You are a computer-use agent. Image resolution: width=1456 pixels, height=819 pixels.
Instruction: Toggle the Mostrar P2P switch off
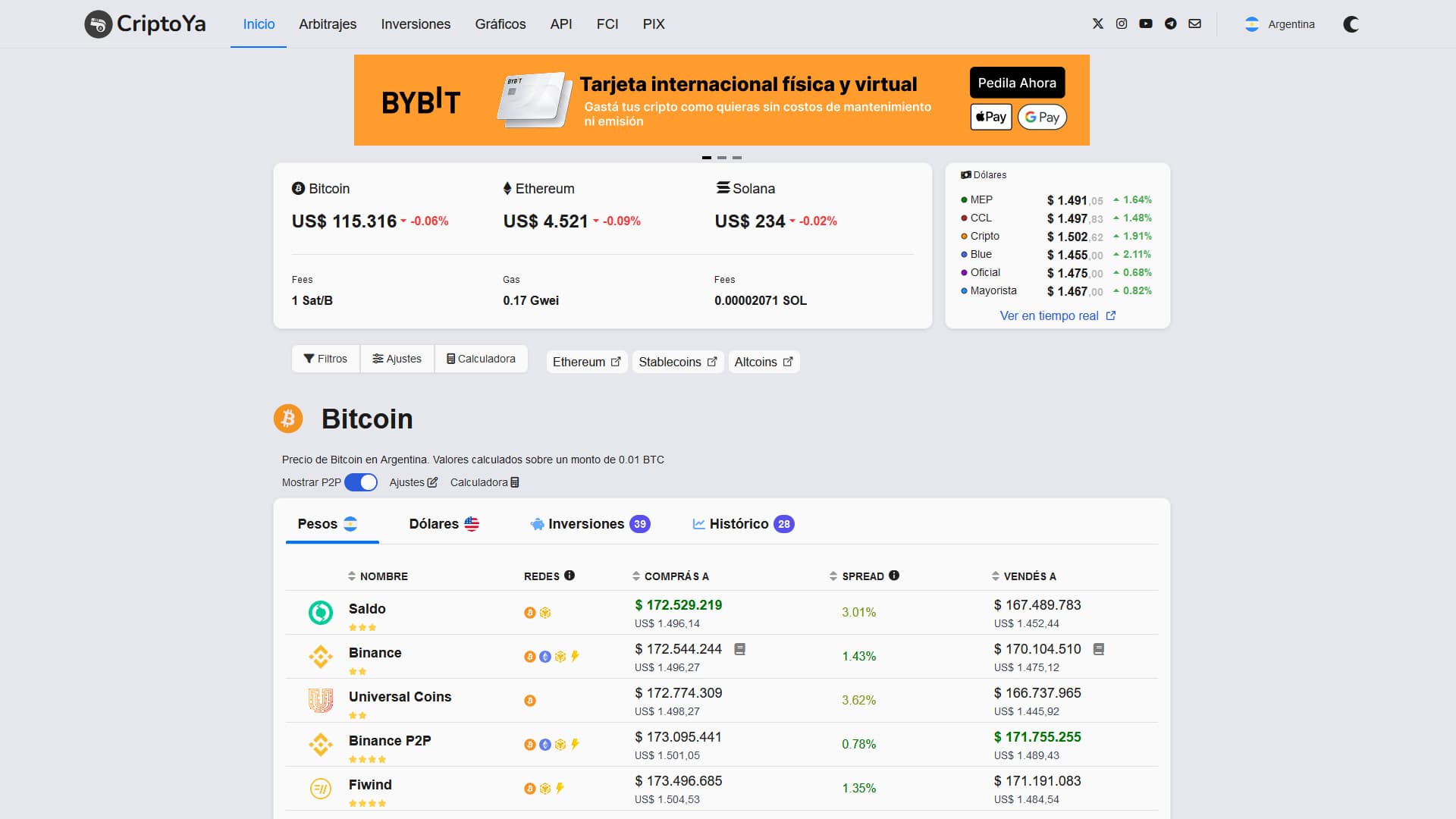[x=360, y=482]
